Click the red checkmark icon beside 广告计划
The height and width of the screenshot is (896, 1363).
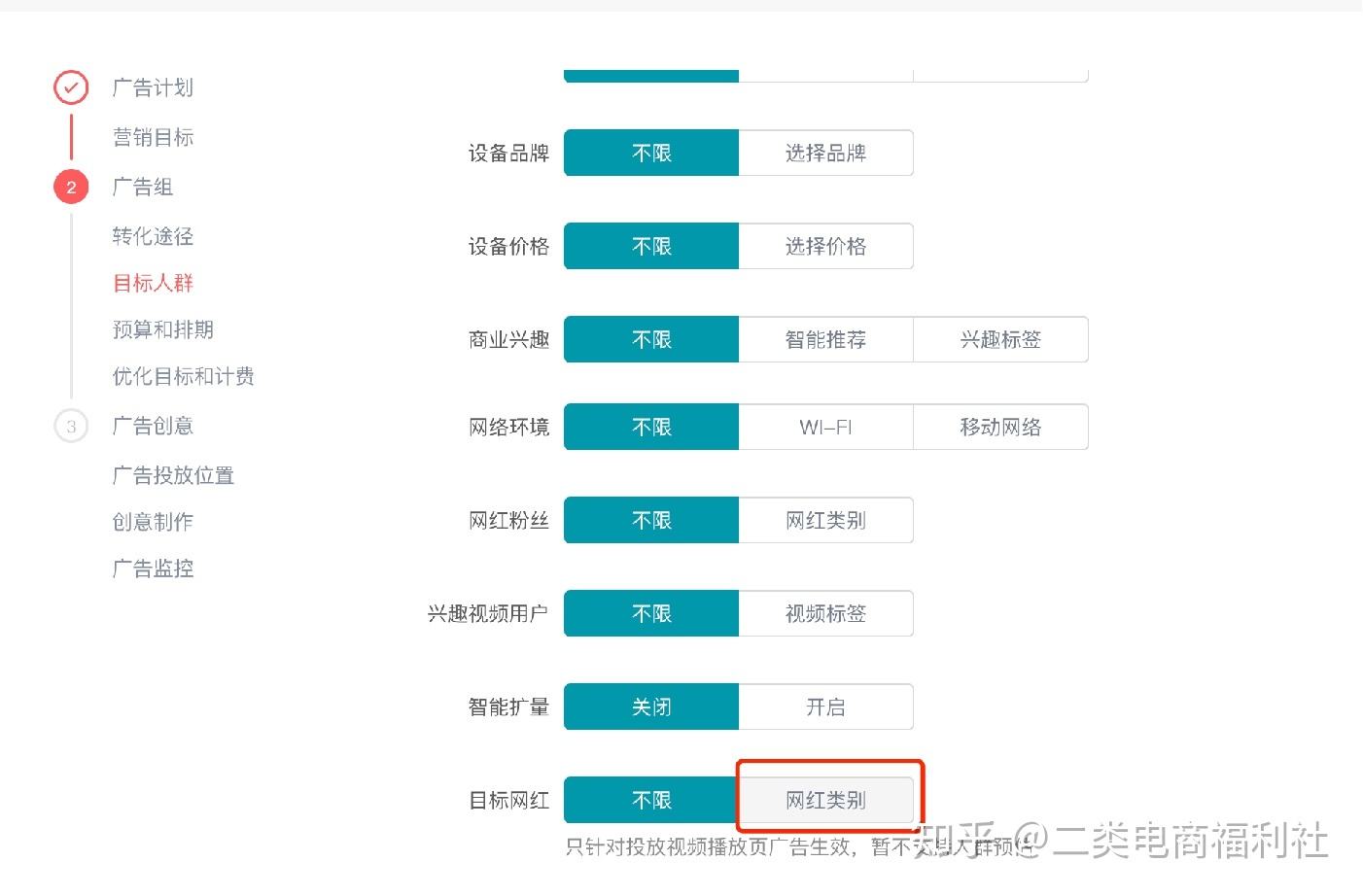(x=69, y=86)
